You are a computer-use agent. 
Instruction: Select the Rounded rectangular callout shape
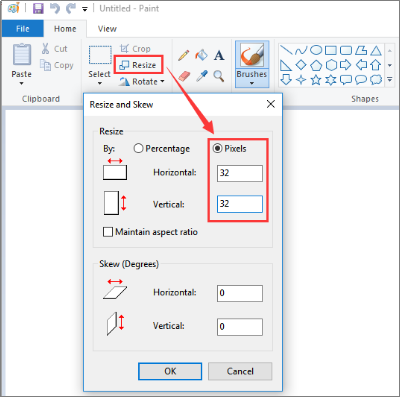coord(346,80)
